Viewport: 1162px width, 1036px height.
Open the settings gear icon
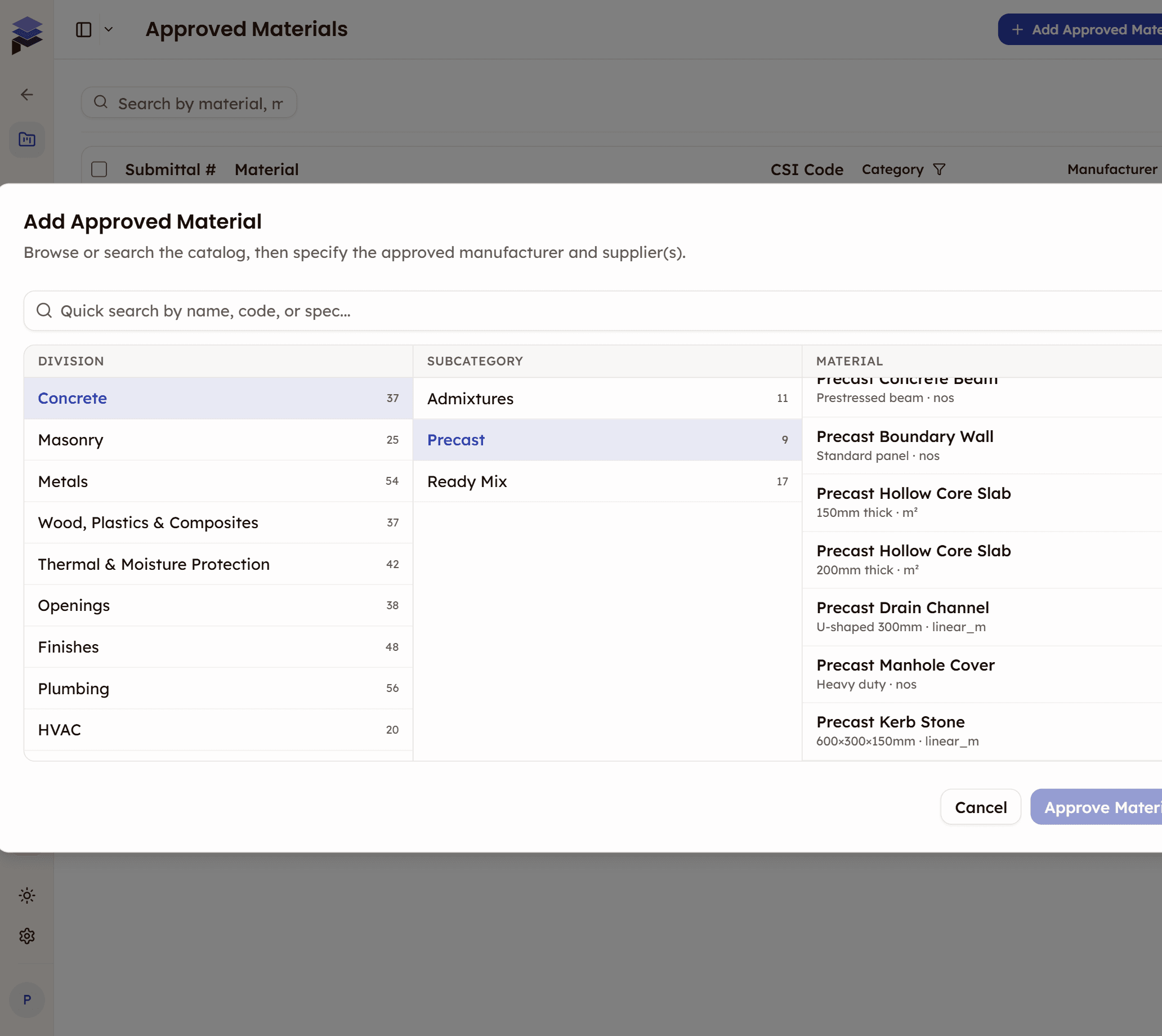click(27, 936)
